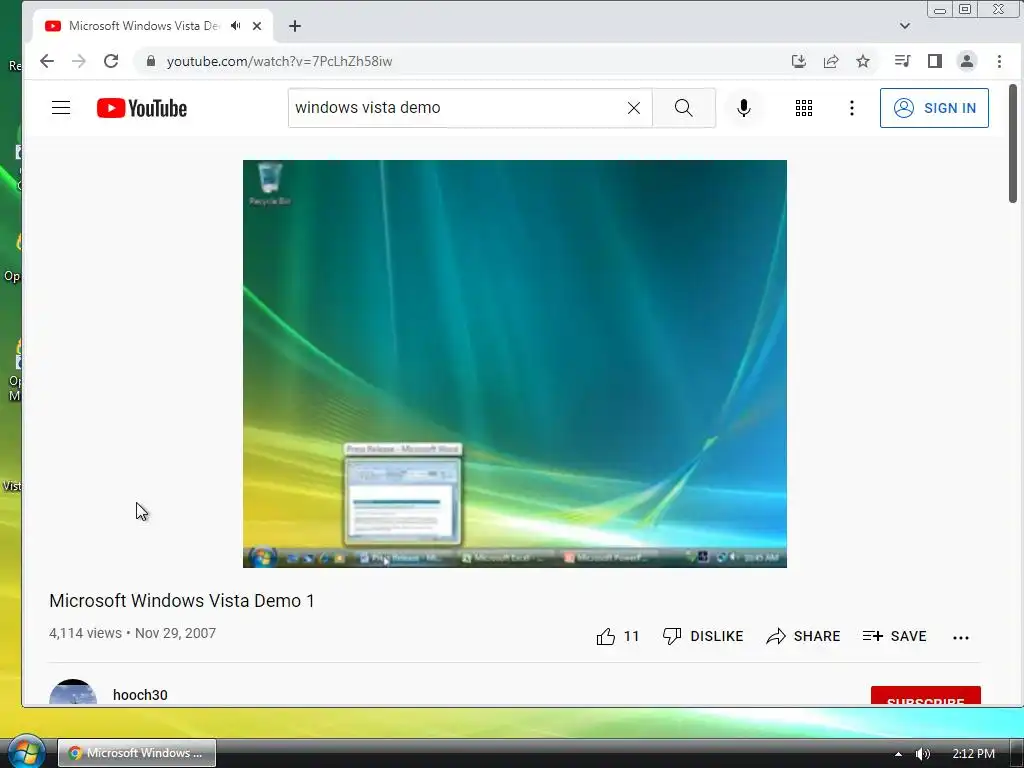Open Chrome's three-dot menu
The image size is (1024, 768).
(x=999, y=61)
